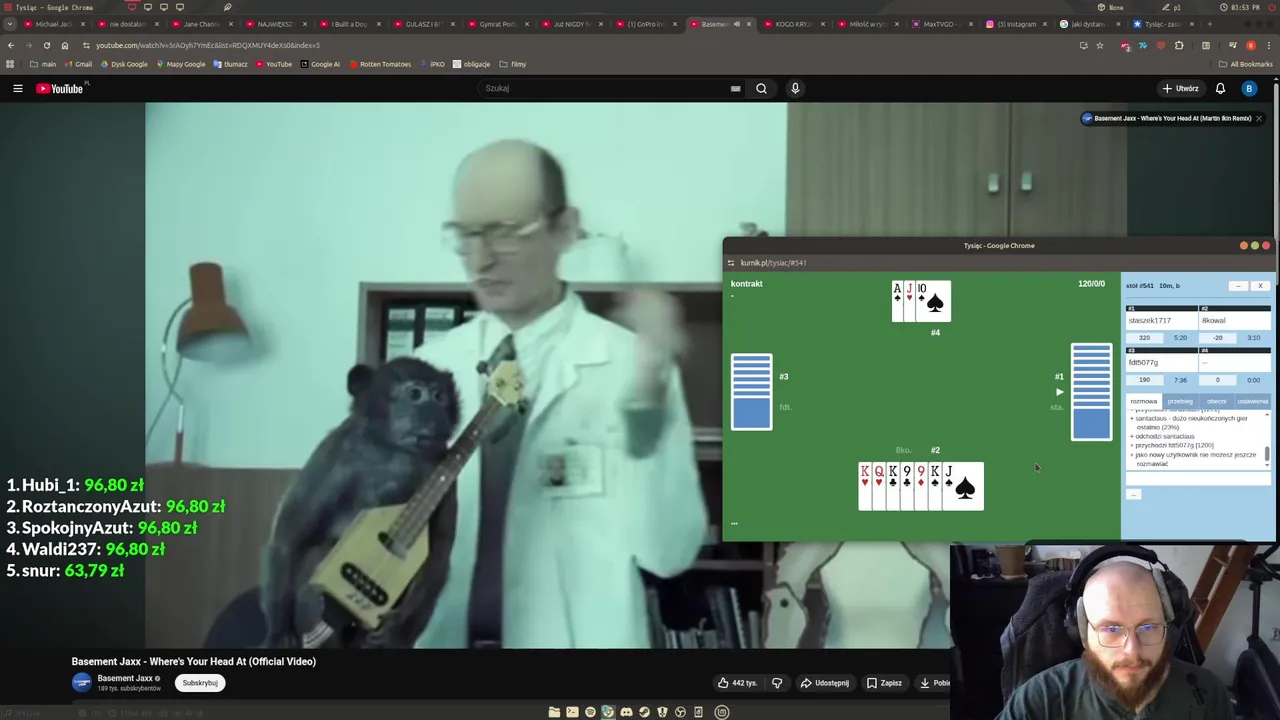This screenshot has height=720, width=1280.
Task: Select the ustawienia tab in Tysiąc panel
Action: [x=1252, y=401]
